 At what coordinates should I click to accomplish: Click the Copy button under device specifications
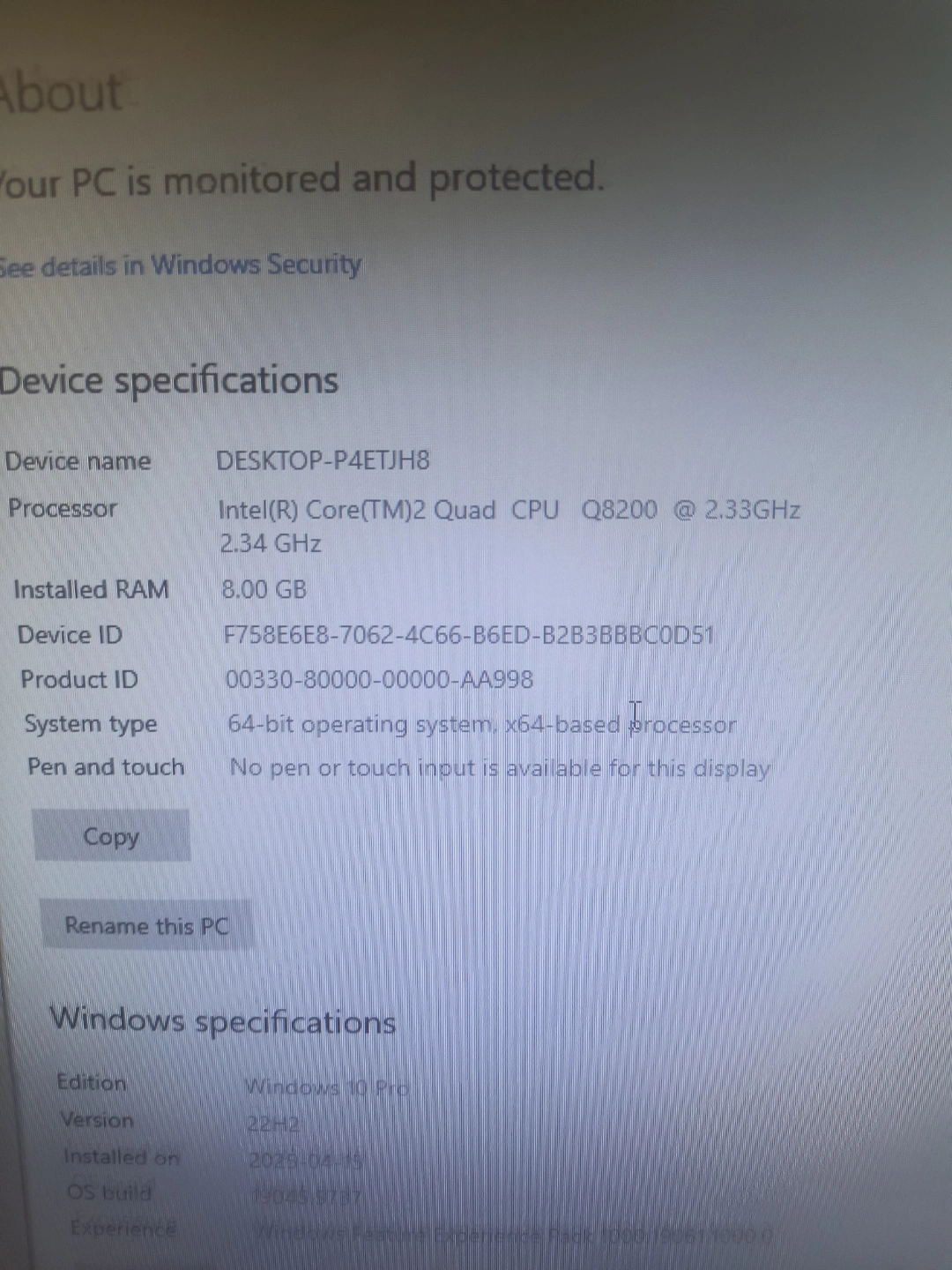click(111, 835)
